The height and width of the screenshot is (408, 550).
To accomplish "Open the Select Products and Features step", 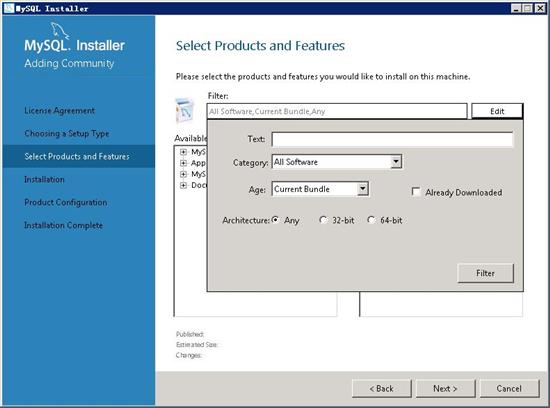I will click(79, 156).
